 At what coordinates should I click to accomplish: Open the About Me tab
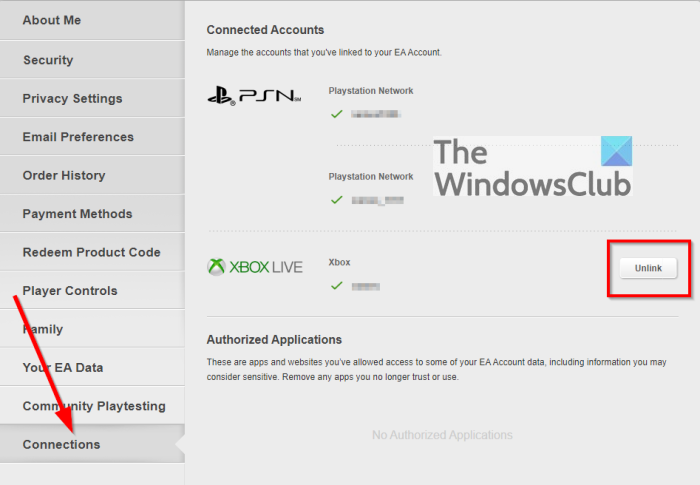[52, 20]
